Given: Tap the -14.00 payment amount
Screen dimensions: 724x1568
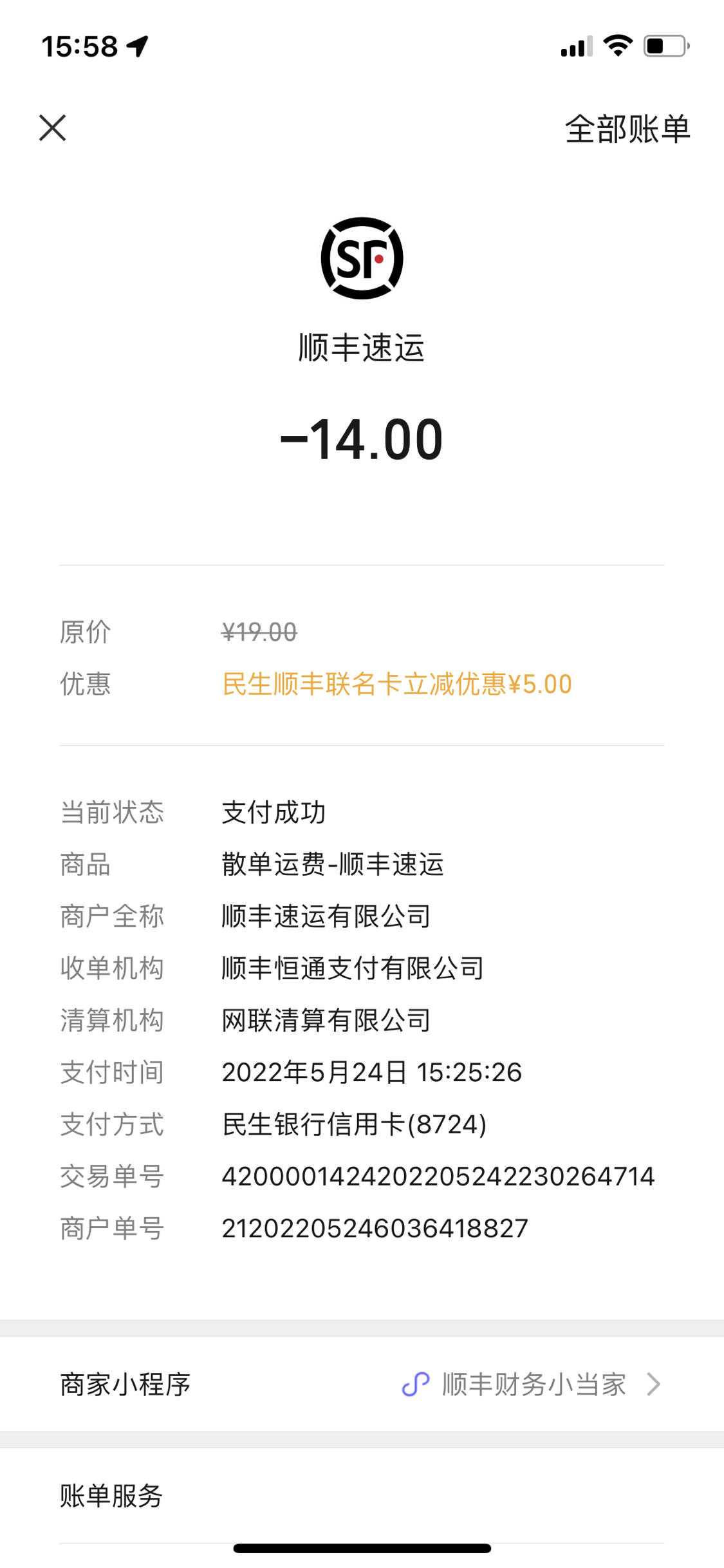Looking at the screenshot, I should pos(362,440).
